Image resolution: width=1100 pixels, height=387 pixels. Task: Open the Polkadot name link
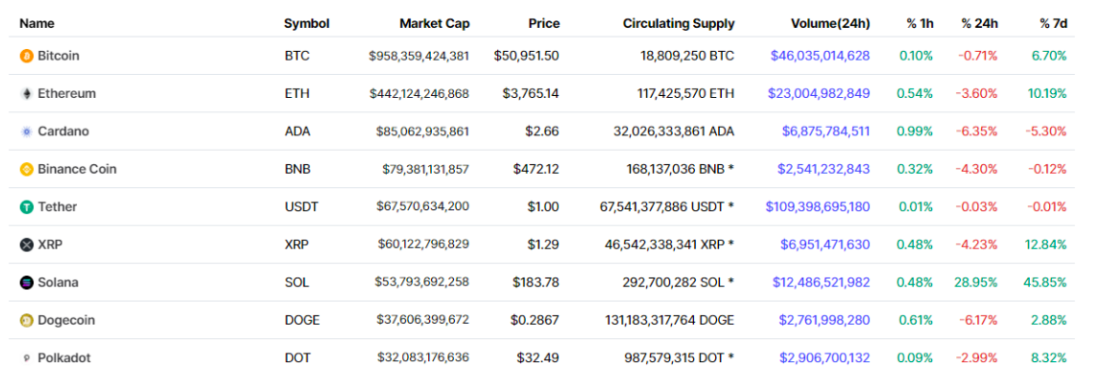point(64,358)
